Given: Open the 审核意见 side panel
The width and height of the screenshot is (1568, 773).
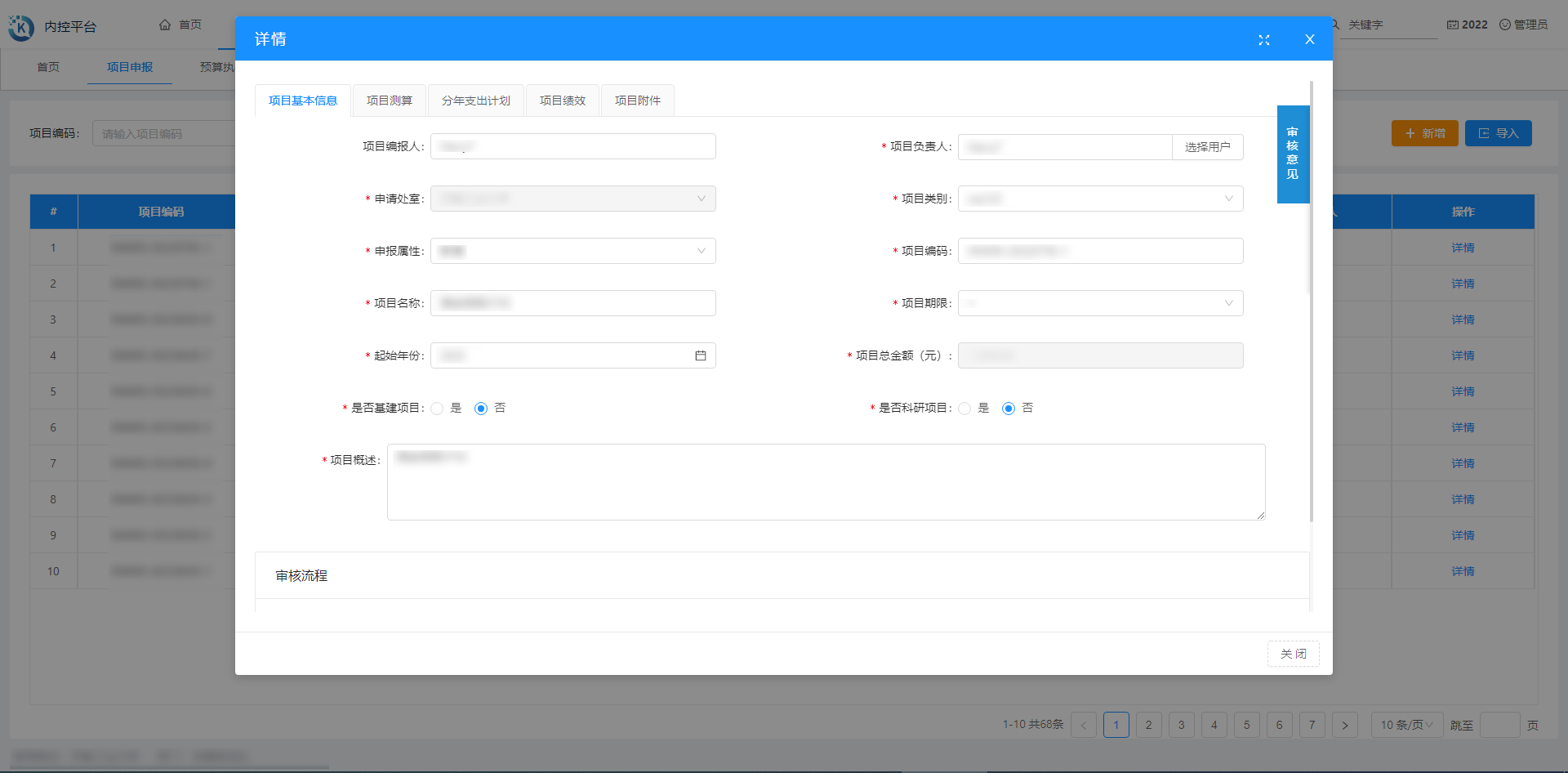Looking at the screenshot, I should [x=1293, y=154].
